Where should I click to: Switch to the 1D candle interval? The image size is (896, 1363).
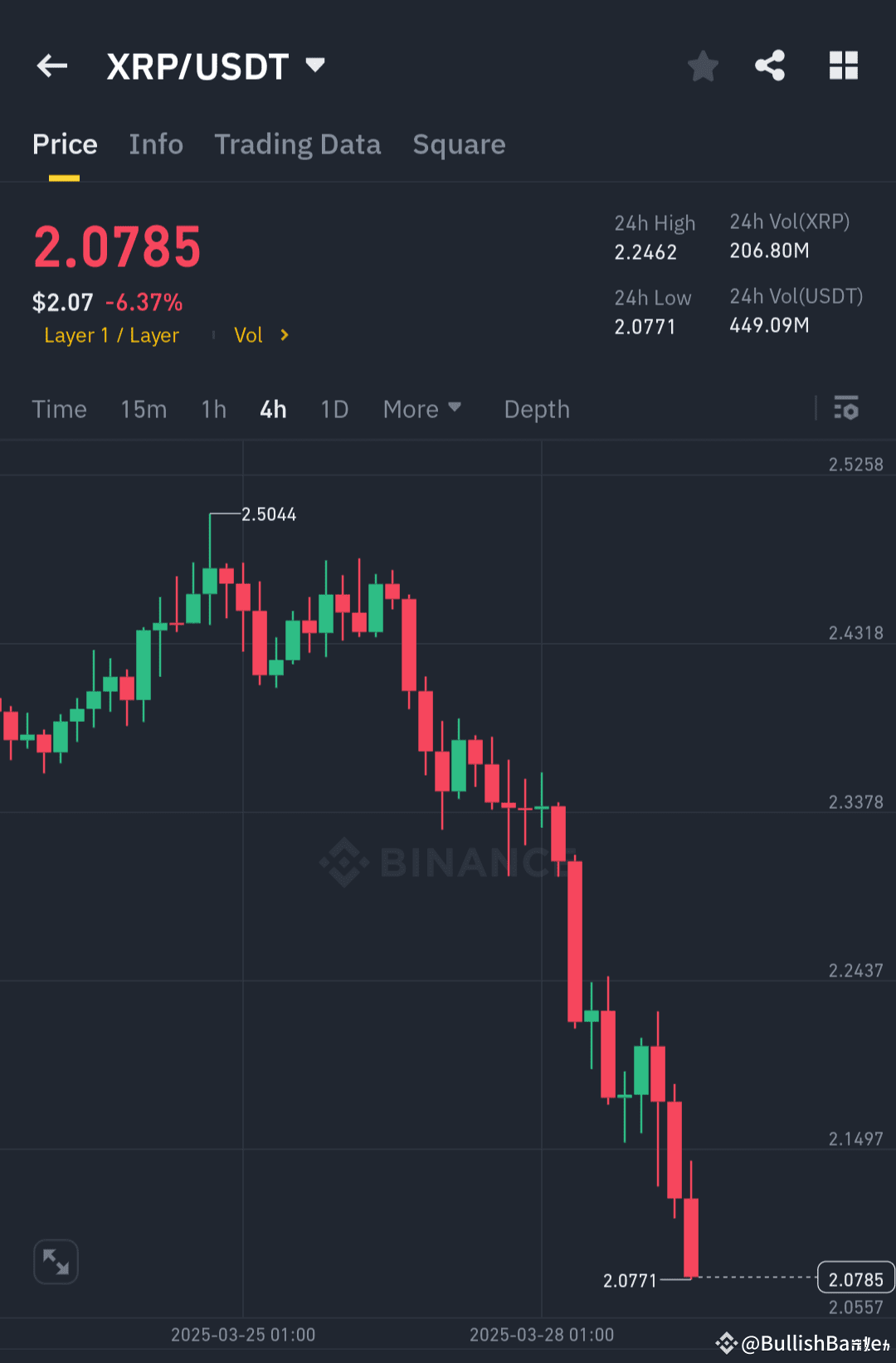334,408
